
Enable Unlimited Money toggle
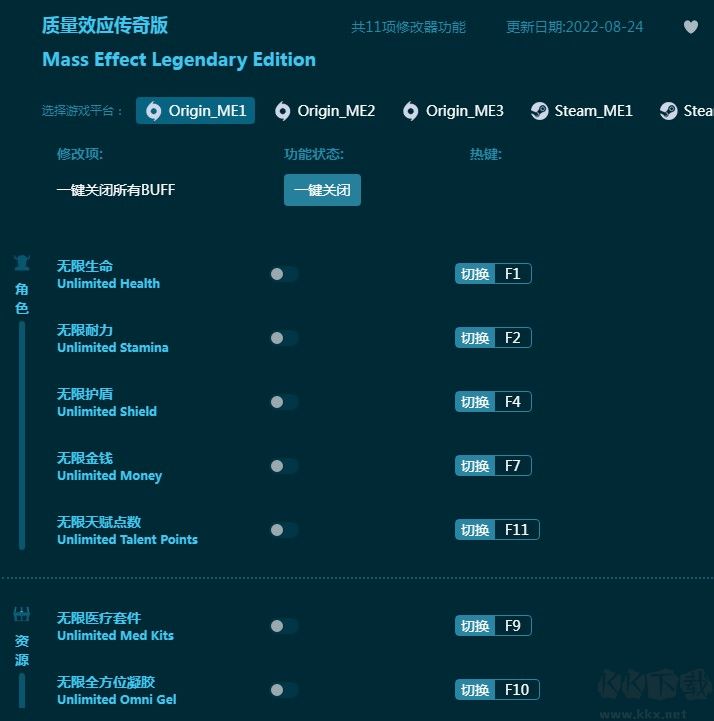tap(283, 466)
